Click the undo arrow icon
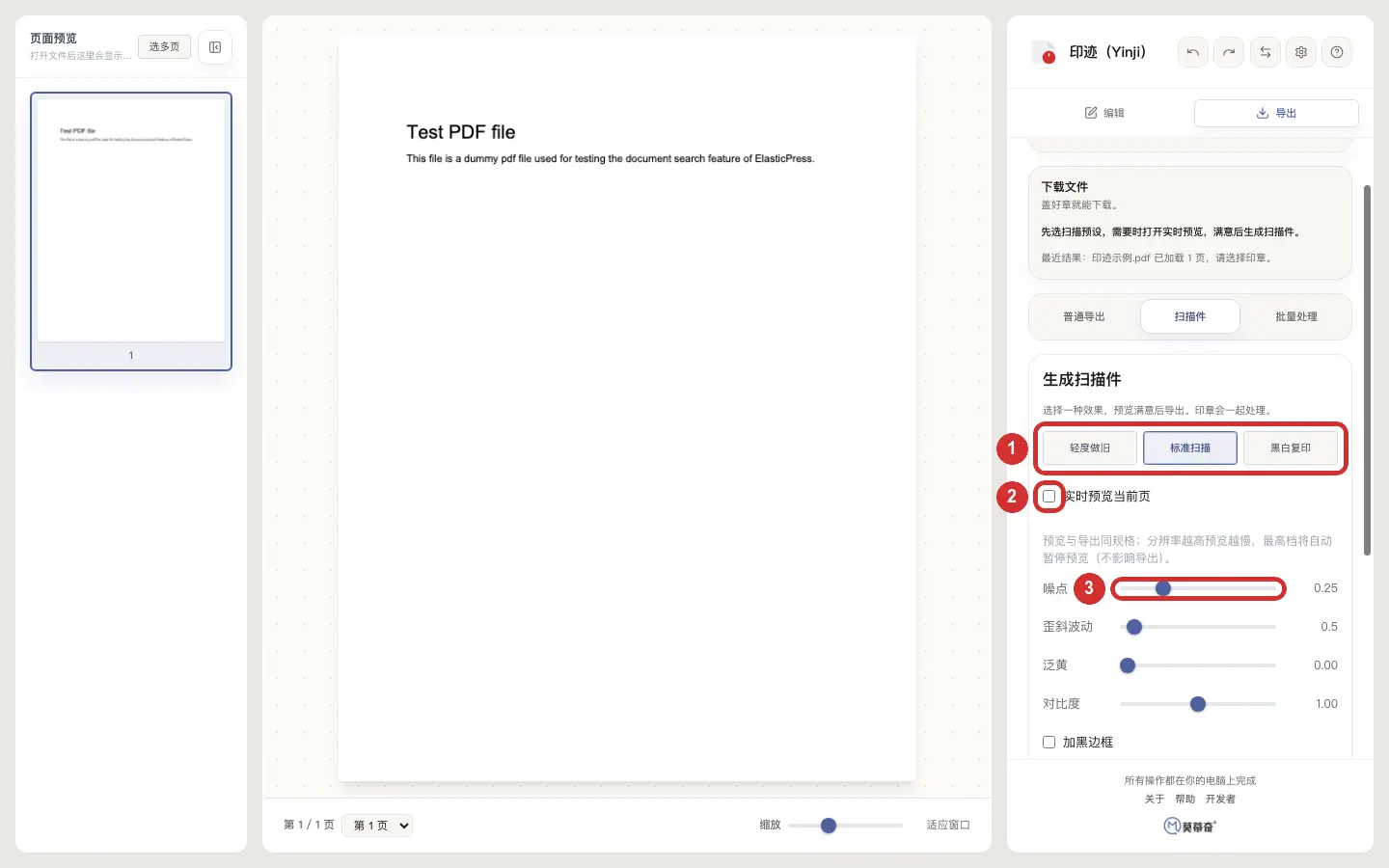 click(x=1193, y=52)
